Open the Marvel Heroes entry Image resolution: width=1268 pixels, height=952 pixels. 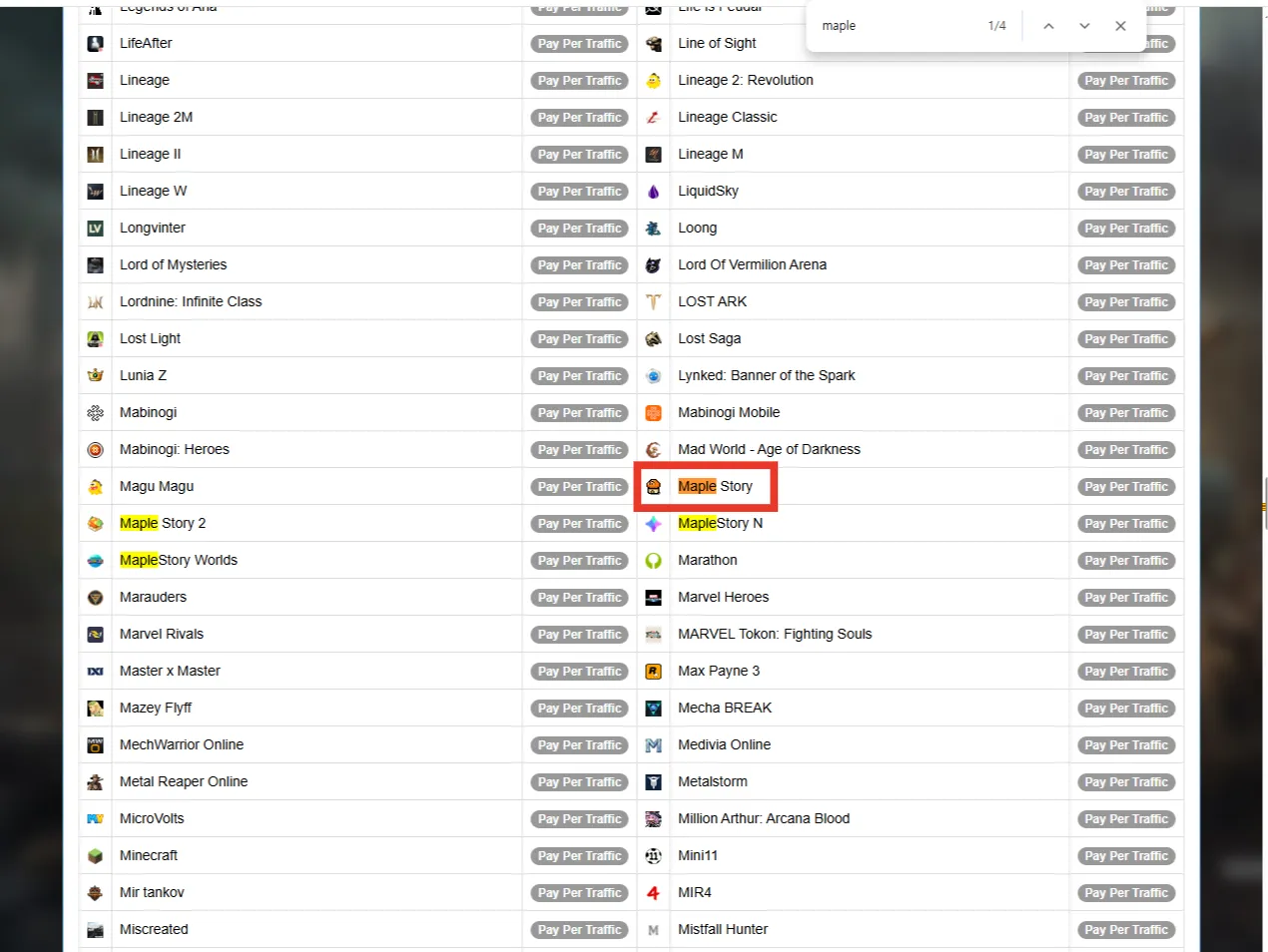(x=724, y=597)
